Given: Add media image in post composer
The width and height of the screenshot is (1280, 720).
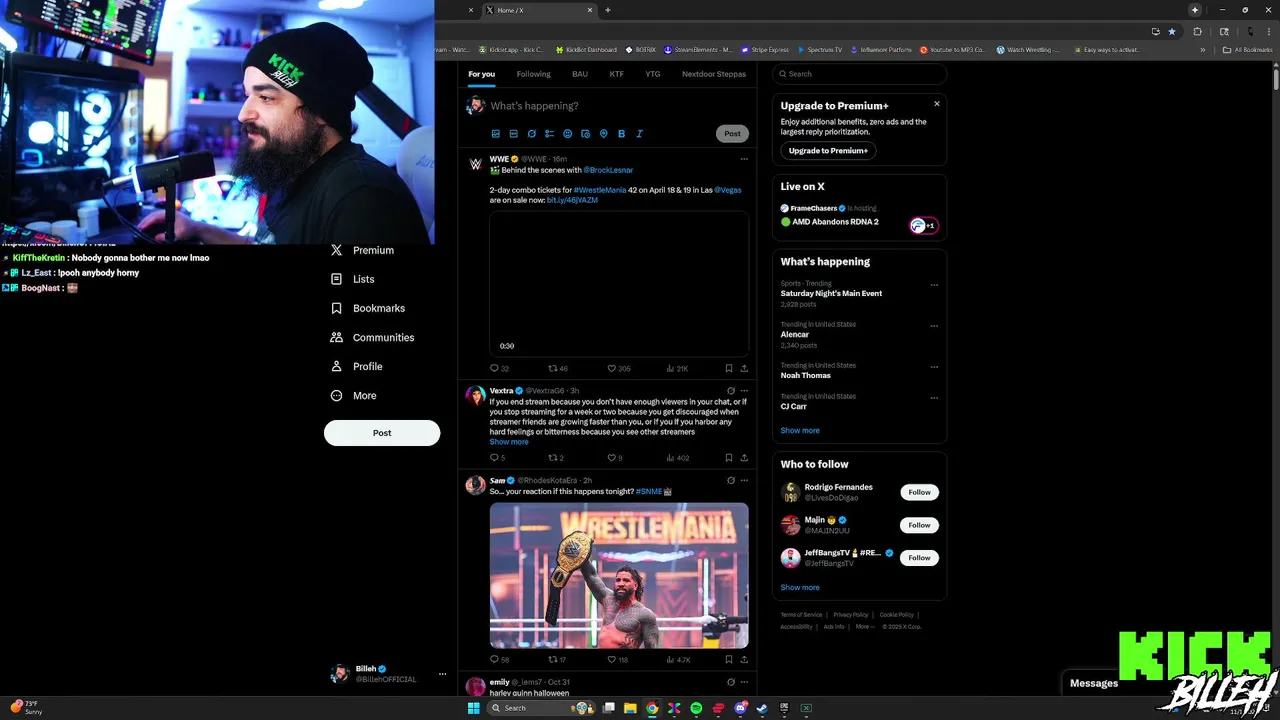Looking at the screenshot, I should coord(495,134).
